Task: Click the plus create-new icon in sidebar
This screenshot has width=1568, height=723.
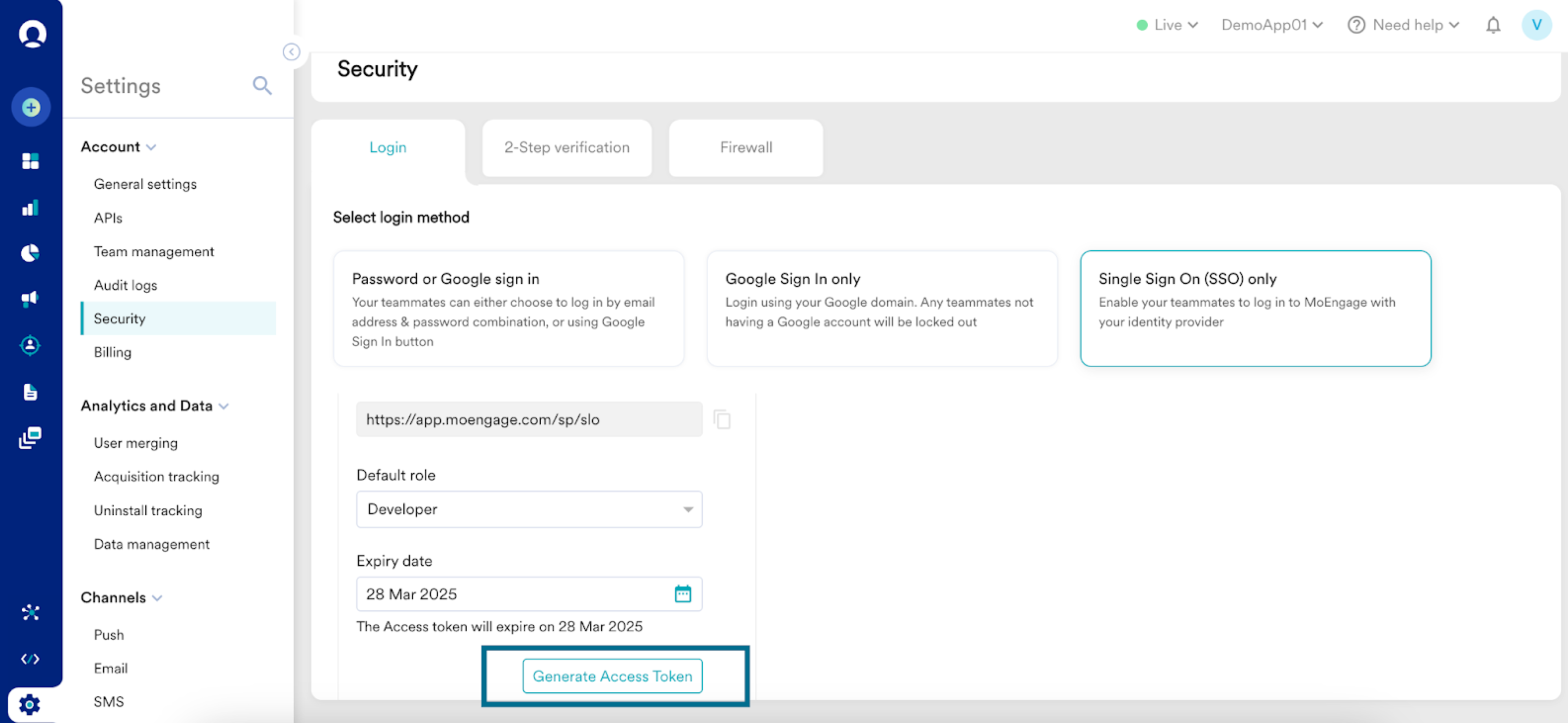Action: pyautogui.click(x=31, y=108)
